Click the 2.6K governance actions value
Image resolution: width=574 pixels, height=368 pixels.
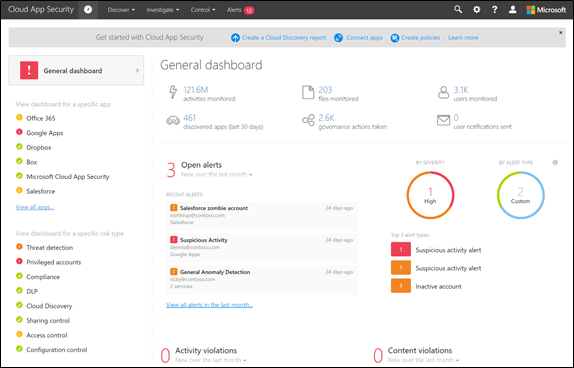[326, 118]
